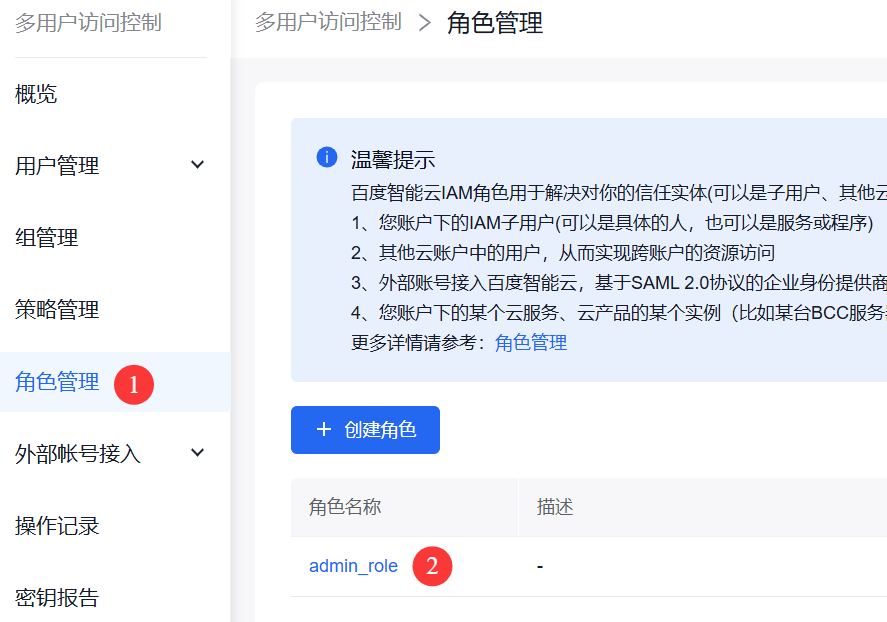Viewport: 887px width, 622px height.
Task: Click the tip line starting 2、其他云账户
Action: pos(563,253)
